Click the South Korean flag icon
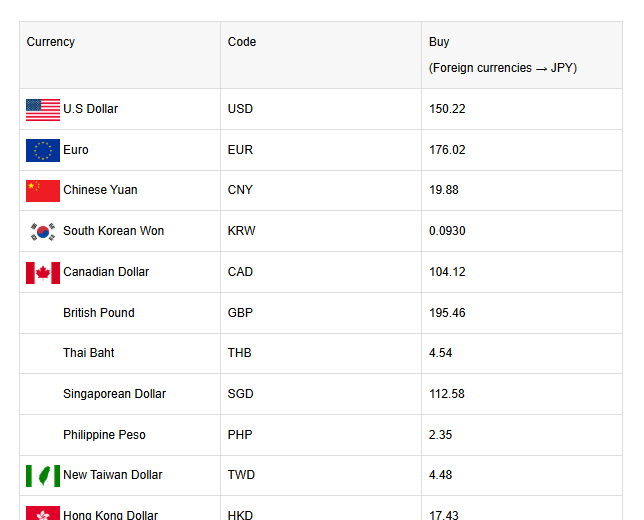644x520 pixels. (43, 231)
